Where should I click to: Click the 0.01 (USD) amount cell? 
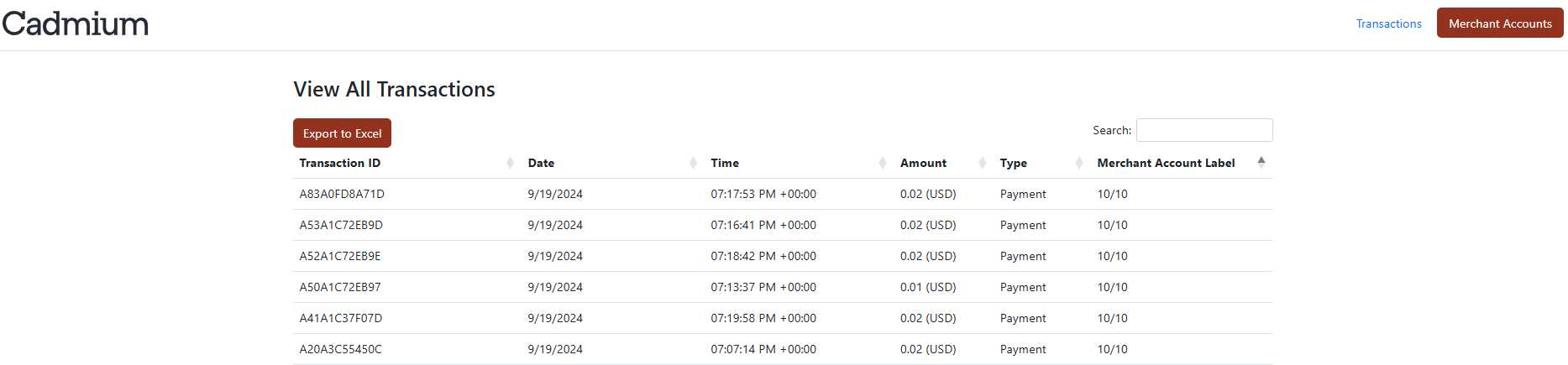coord(928,287)
